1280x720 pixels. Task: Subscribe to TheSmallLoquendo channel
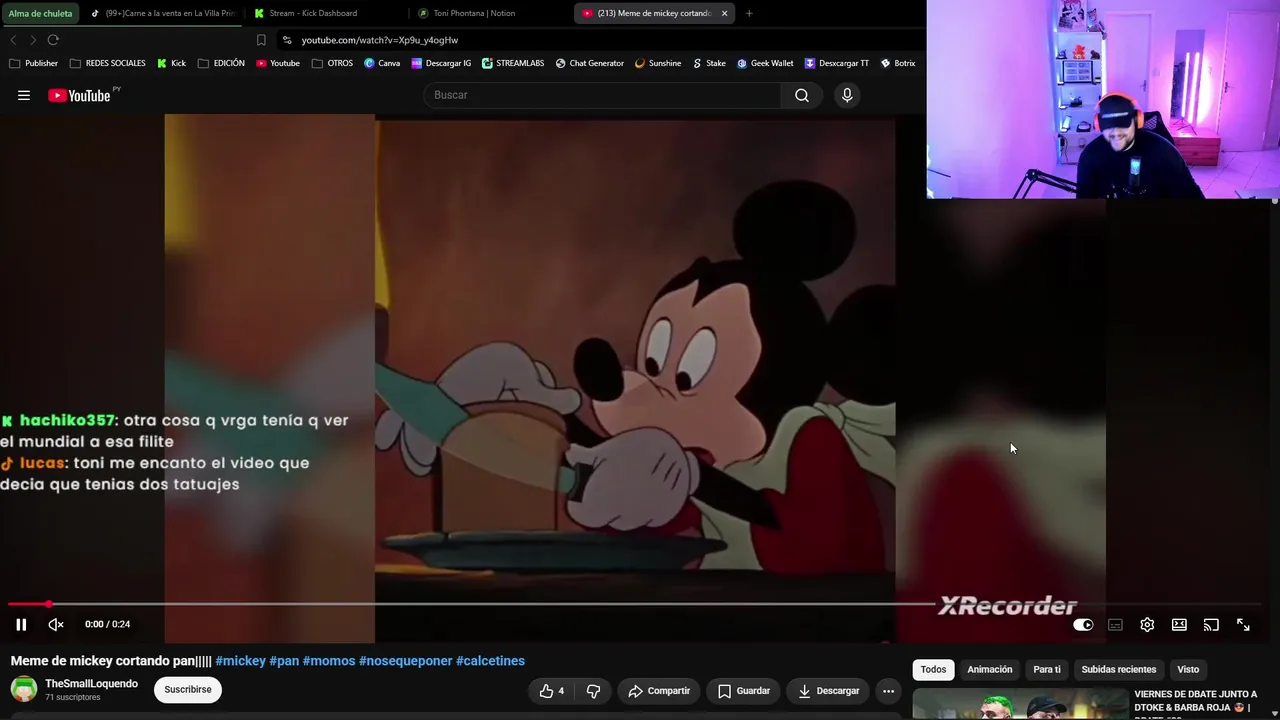pos(188,689)
